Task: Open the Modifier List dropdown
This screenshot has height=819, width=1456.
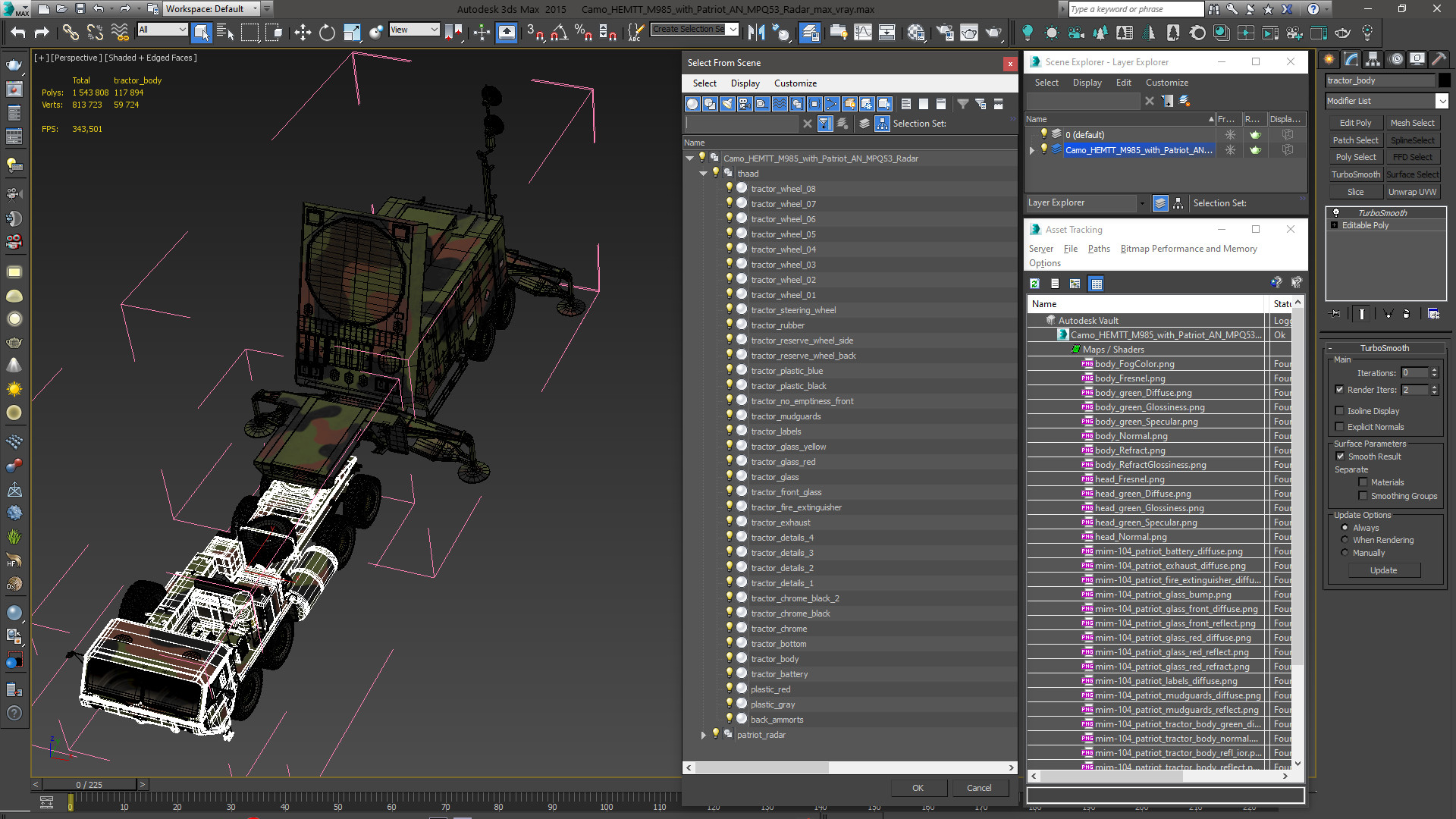Action: (x=1441, y=101)
